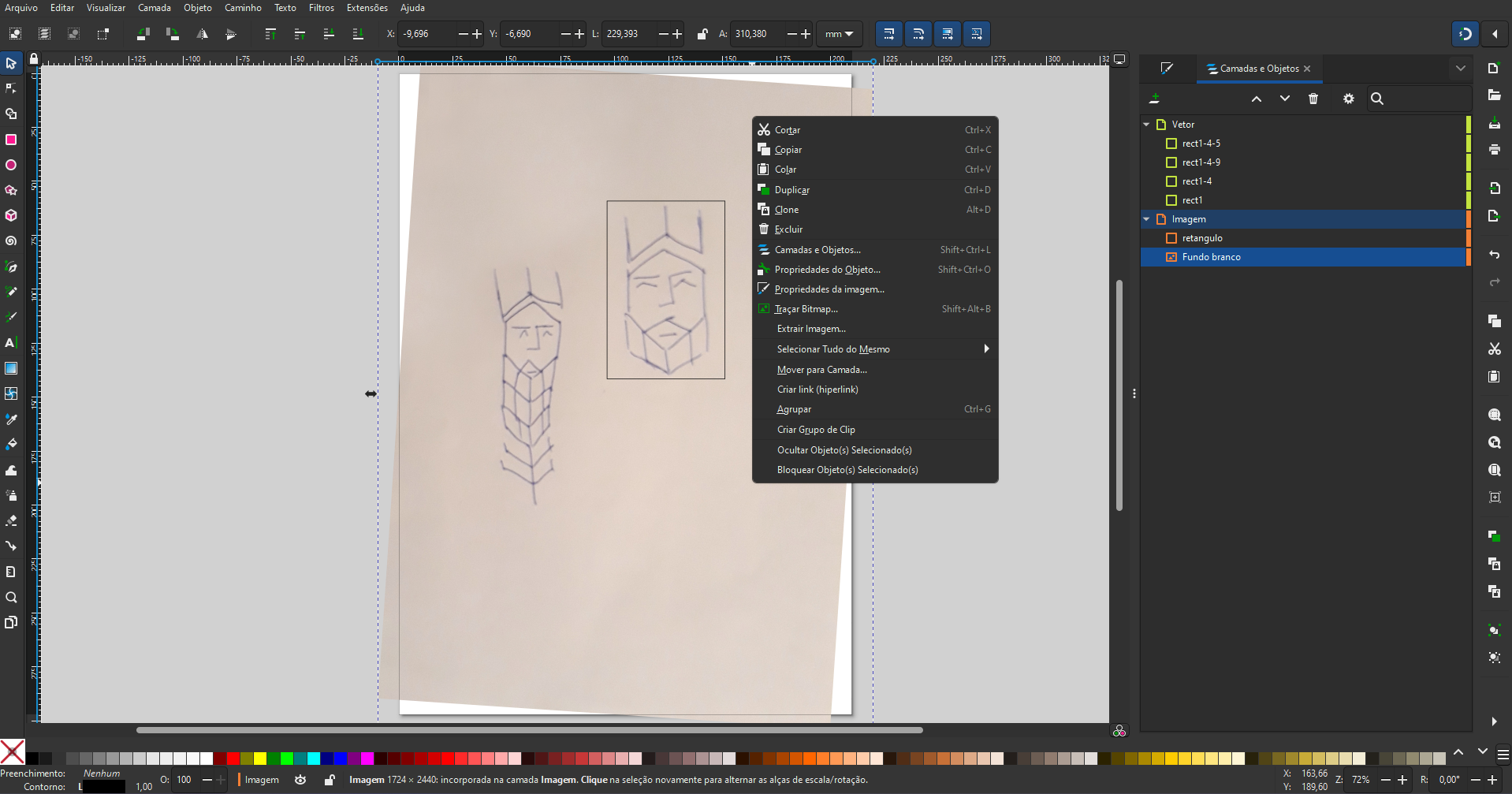Open the Extensões menu

point(367,8)
